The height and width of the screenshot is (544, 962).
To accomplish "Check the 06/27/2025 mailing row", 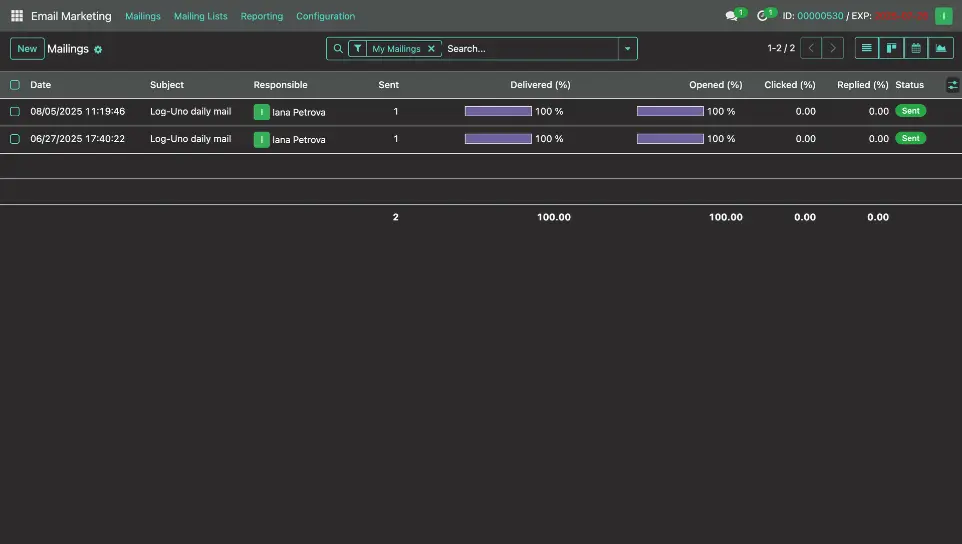I will pos(15,139).
